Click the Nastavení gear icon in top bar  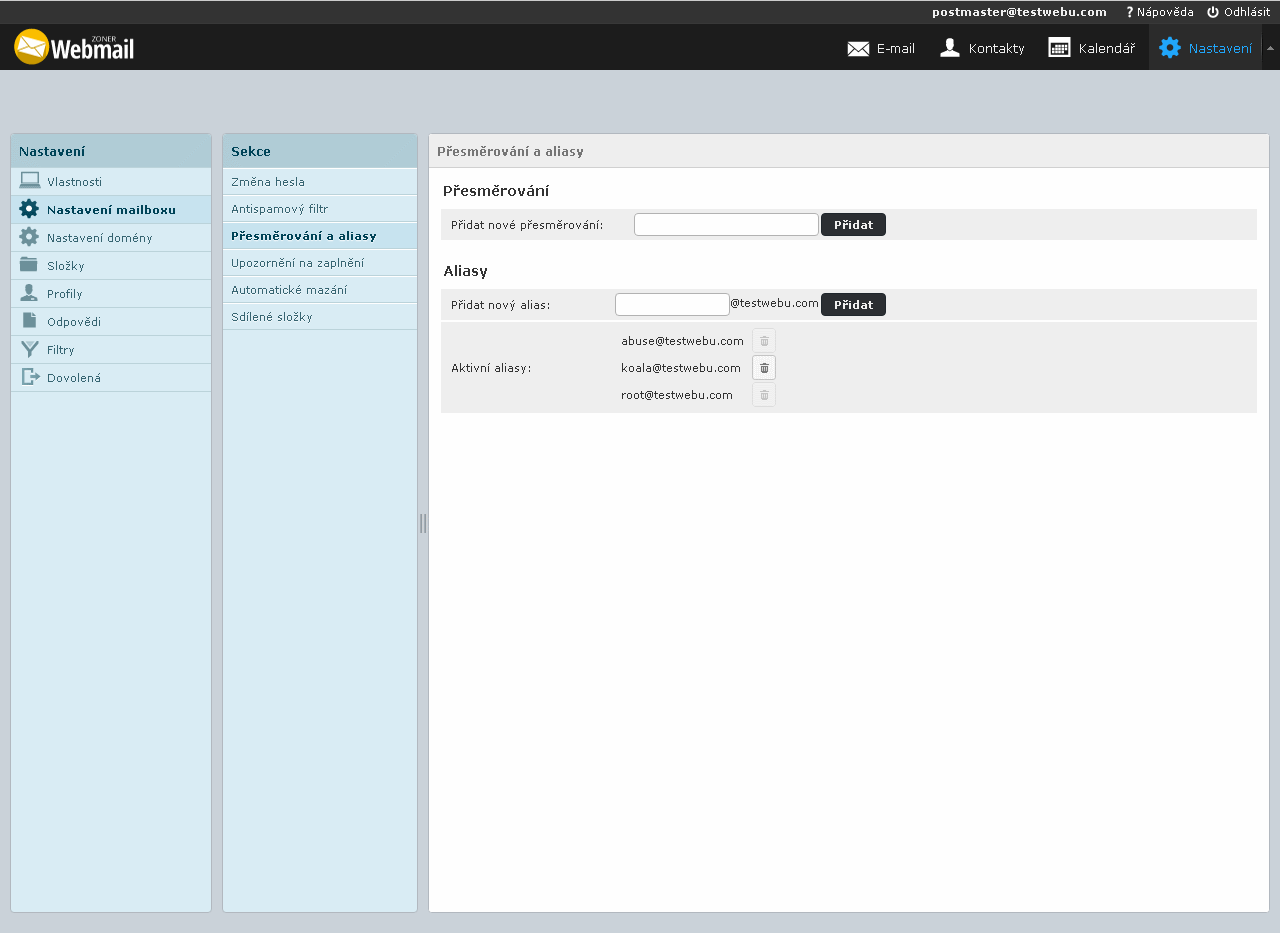pyautogui.click(x=1169, y=48)
